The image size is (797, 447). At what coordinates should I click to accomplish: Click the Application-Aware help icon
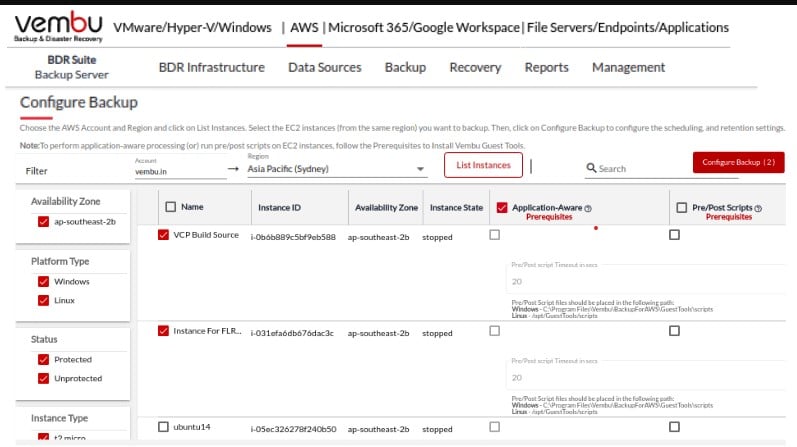(588, 208)
